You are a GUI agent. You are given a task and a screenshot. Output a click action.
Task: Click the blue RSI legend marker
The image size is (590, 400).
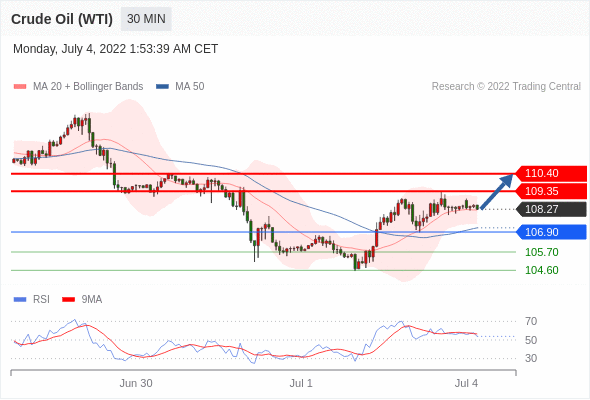point(20,300)
